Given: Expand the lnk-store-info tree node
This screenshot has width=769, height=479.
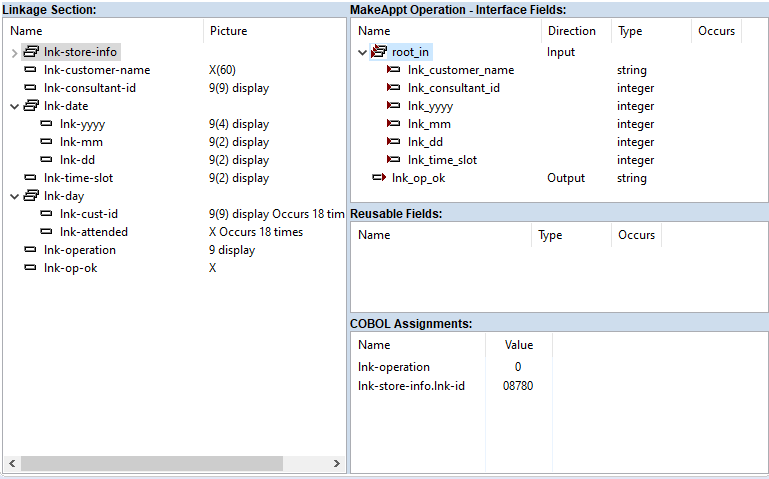Looking at the screenshot, I should [x=14, y=52].
